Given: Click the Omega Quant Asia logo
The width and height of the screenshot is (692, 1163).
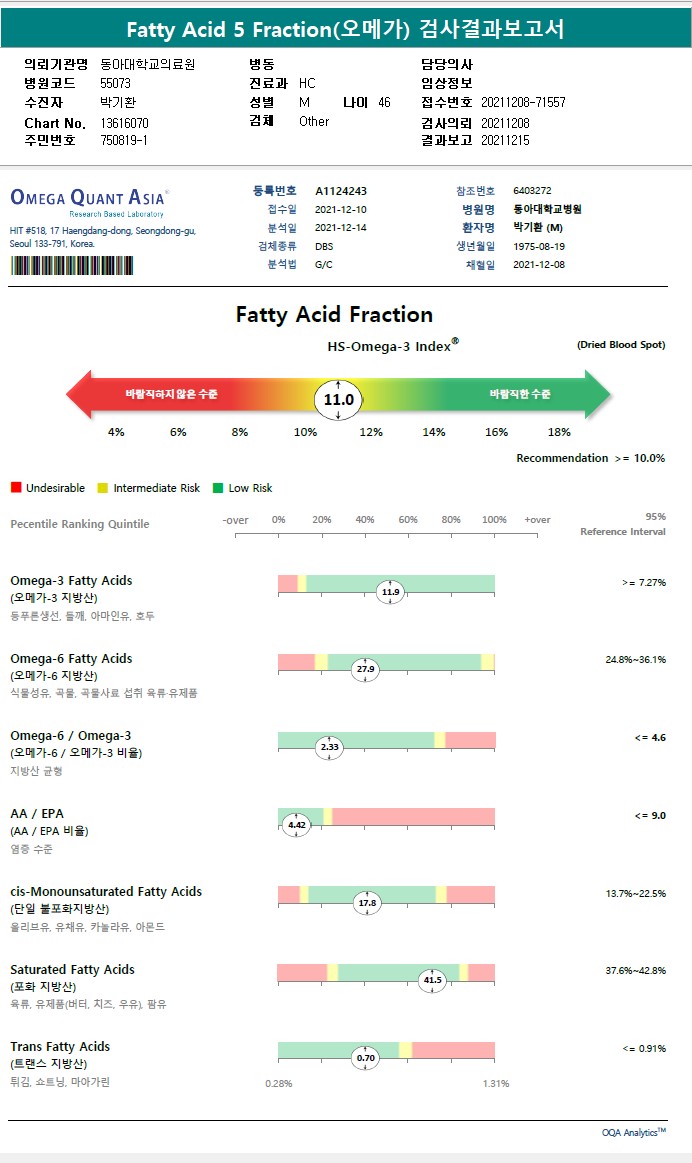Looking at the screenshot, I should click(x=89, y=198).
